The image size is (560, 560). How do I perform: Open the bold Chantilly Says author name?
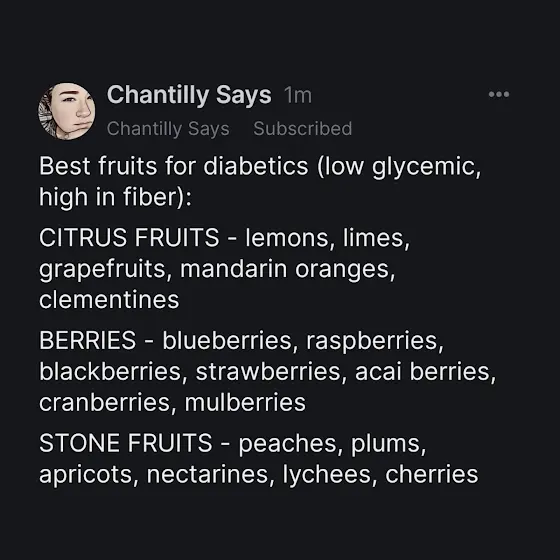(x=189, y=95)
